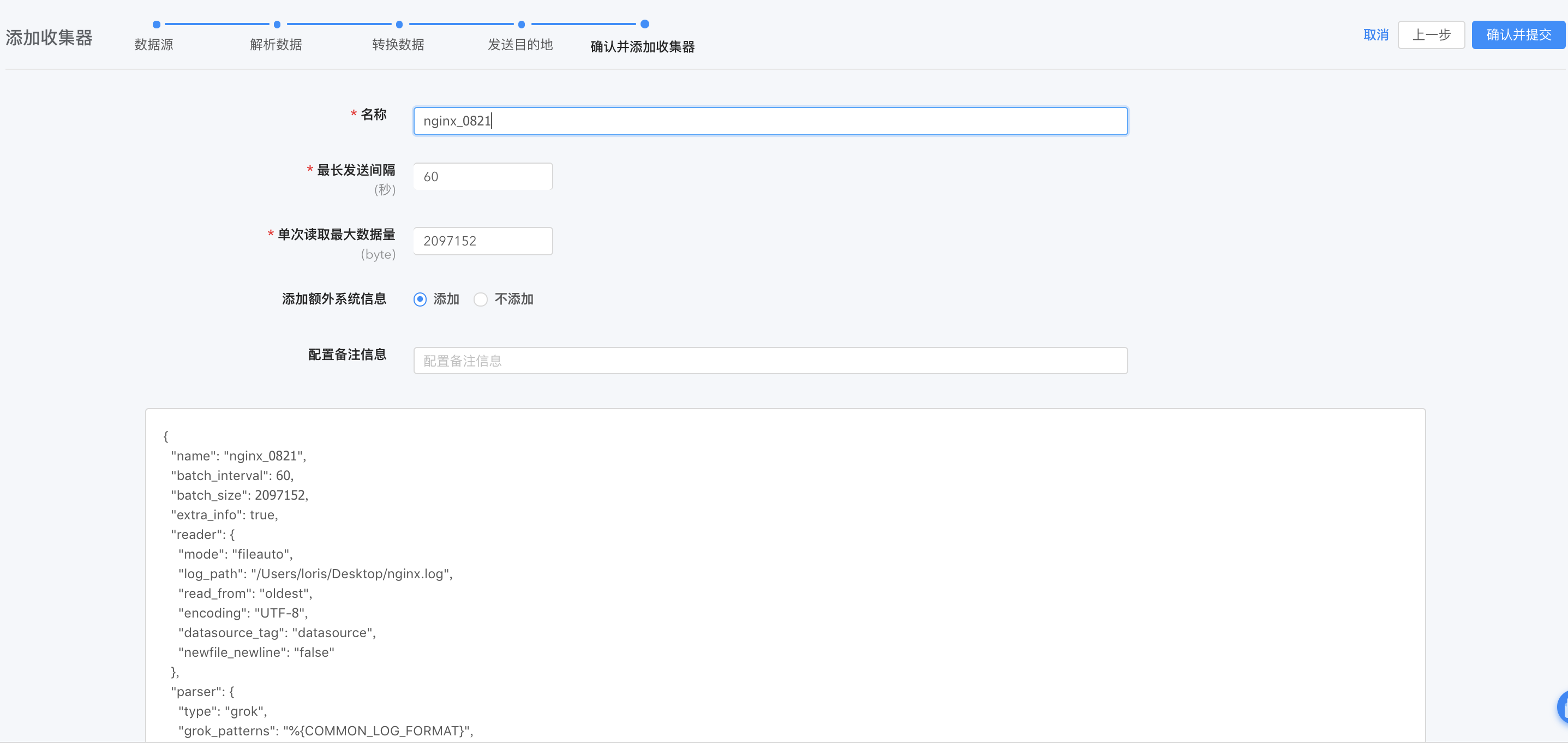This screenshot has height=743, width=1568.
Task: Click the JSON line "encoding": "UTF-8"
Action: 243,613
